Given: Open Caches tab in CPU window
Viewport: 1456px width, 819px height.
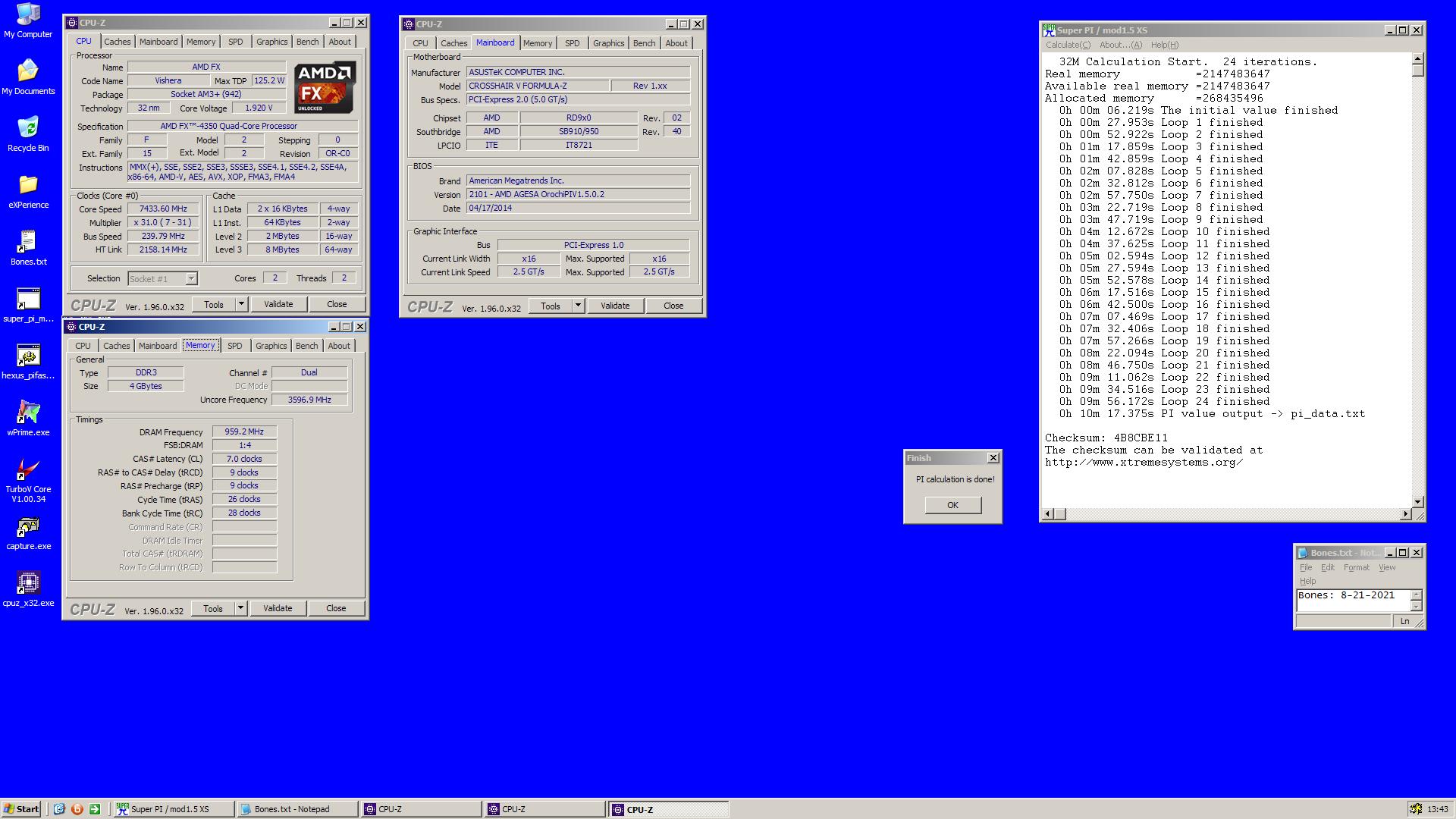Looking at the screenshot, I should pos(118,42).
